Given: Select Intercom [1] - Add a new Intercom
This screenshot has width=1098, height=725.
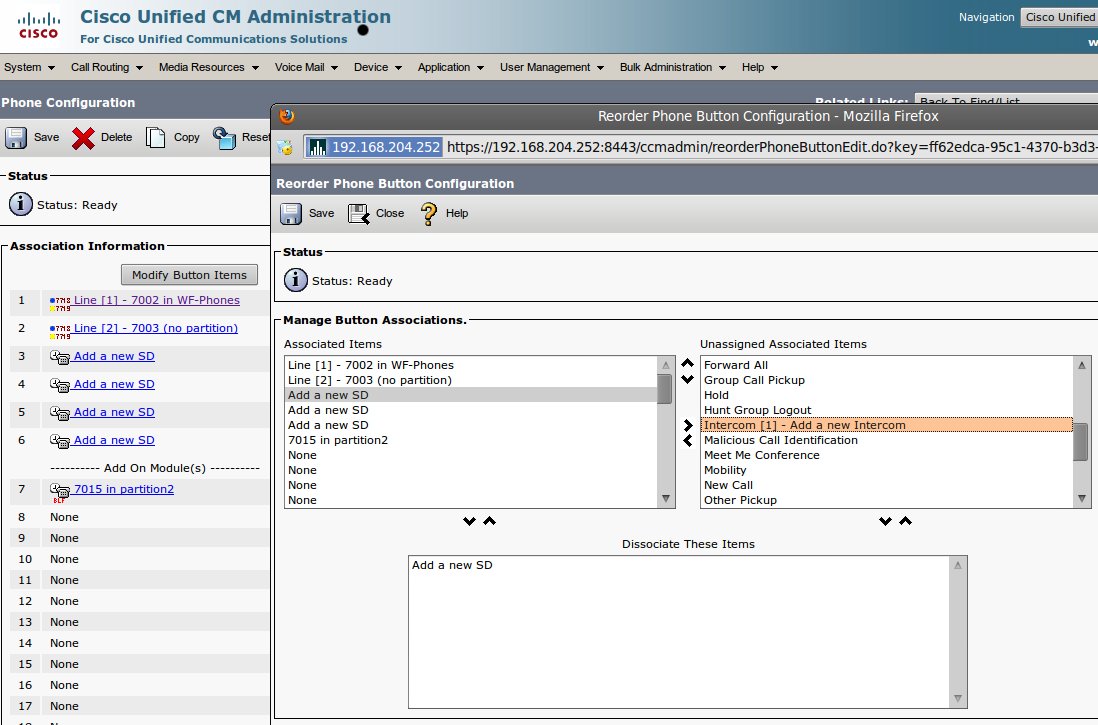Looking at the screenshot, I should 887,425.
